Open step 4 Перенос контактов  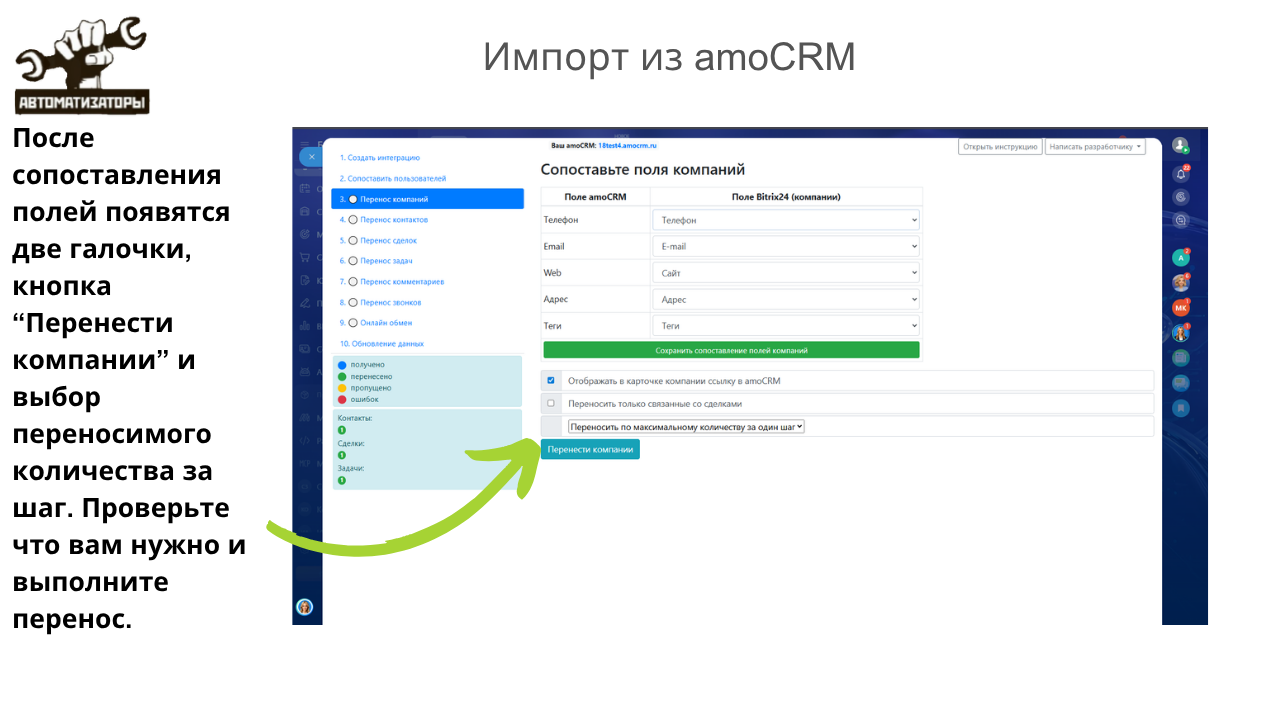(394, 220)
